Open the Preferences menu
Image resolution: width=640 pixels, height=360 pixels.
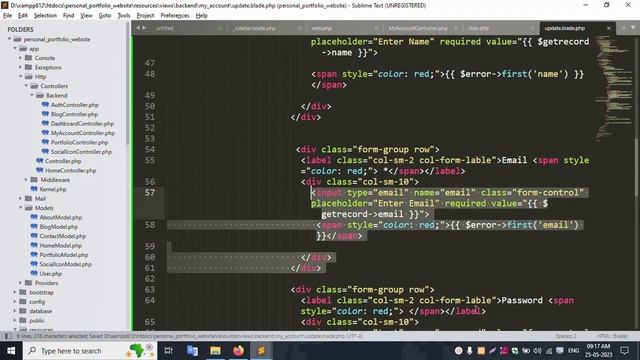click(175, 16)
